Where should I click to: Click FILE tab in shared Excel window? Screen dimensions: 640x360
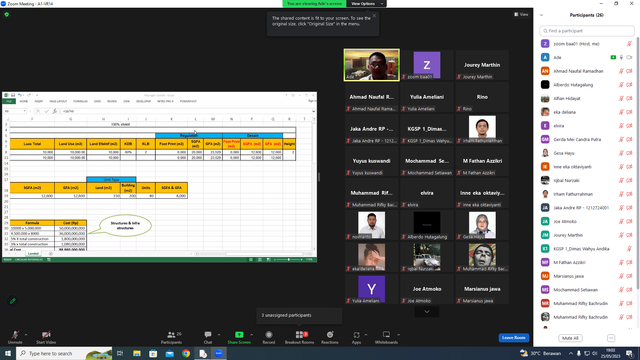point(9,101)
